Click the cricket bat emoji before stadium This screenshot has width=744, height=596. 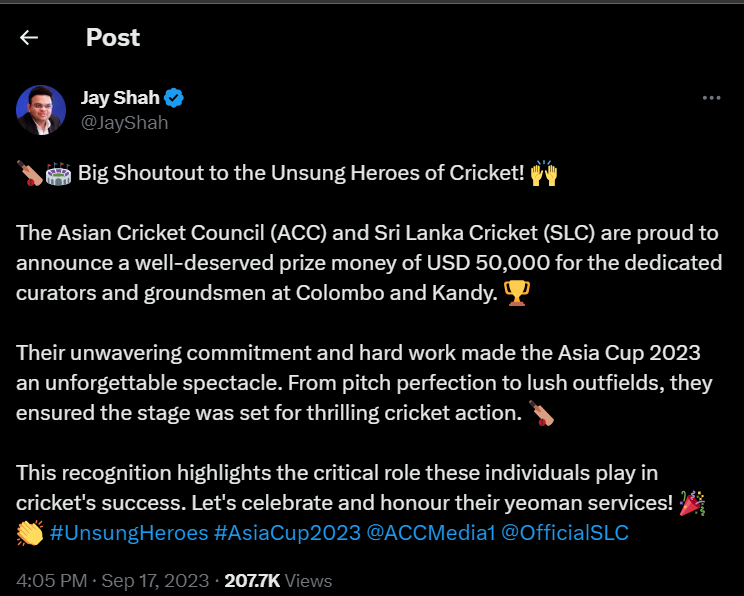pyautogui.click(x=30, y=173)
